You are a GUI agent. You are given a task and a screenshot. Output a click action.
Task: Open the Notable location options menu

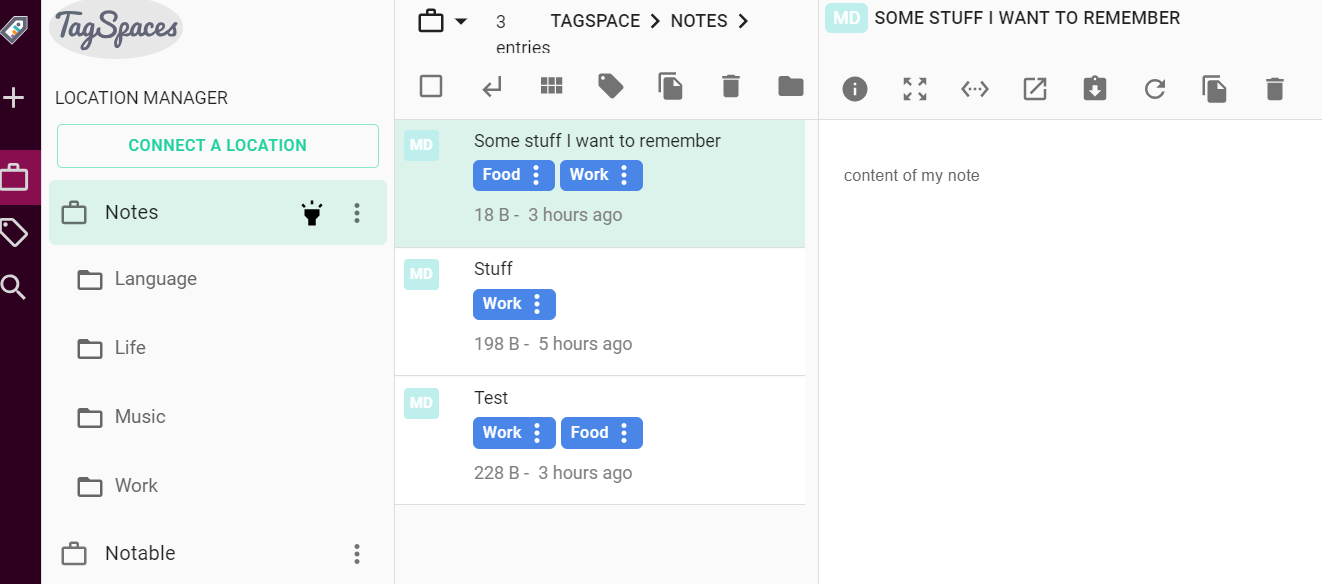click(357, 553)
